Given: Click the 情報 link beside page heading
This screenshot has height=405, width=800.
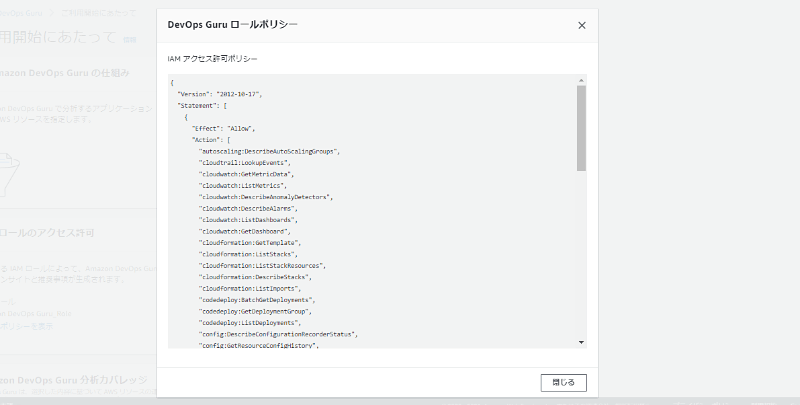Looking at the screenshot, I should 130,39.
